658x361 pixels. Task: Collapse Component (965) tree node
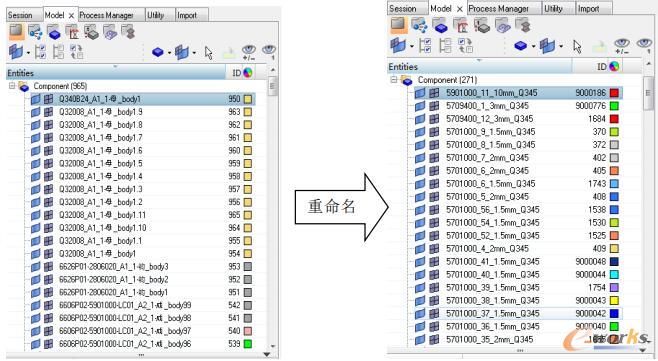coord(12,86)
